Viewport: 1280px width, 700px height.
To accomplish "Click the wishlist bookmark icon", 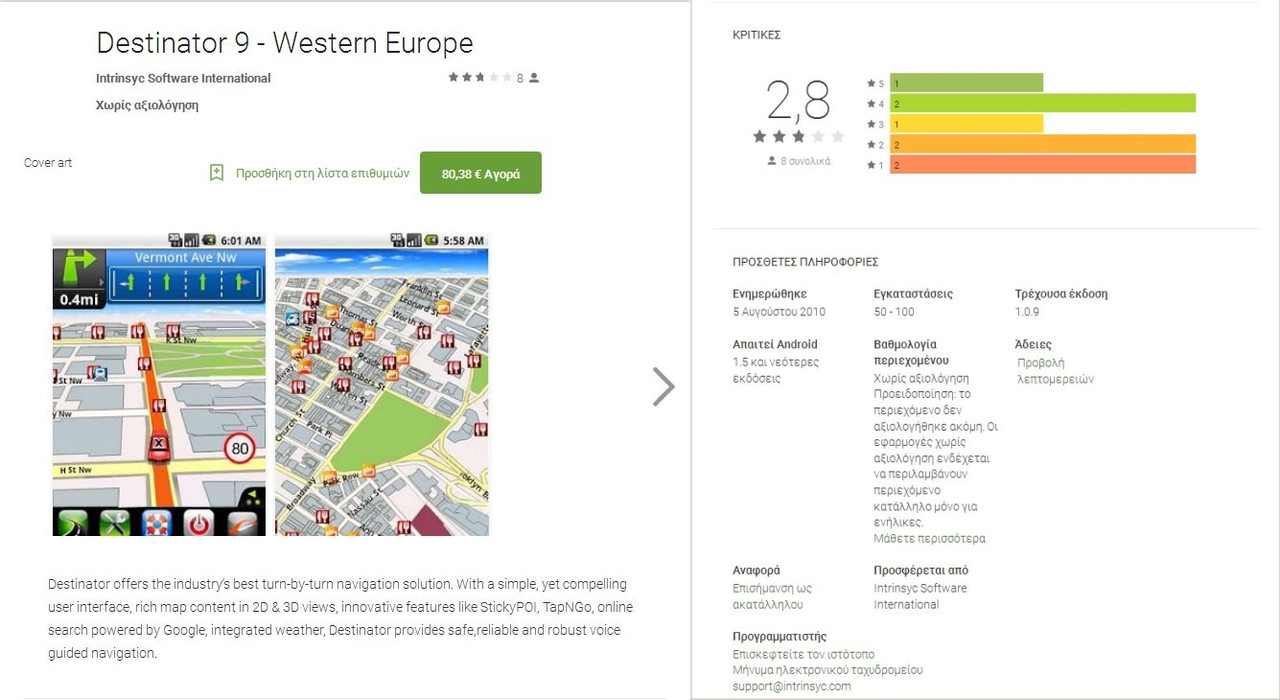I will pyautogui.click(x=216, y=173).
